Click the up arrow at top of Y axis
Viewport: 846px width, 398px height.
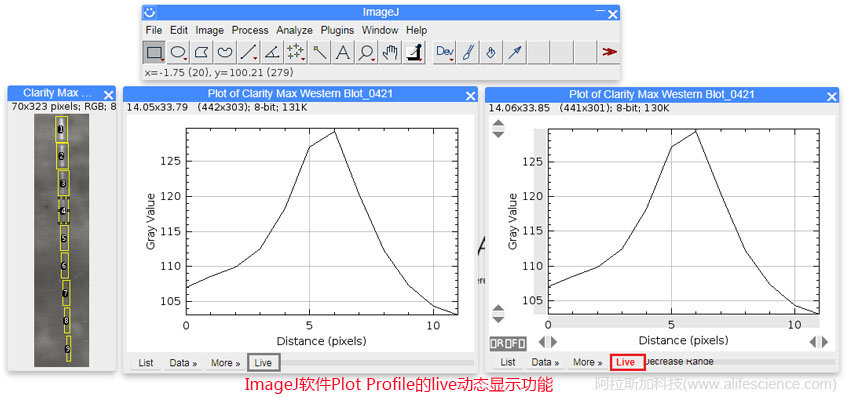point(498,123)
